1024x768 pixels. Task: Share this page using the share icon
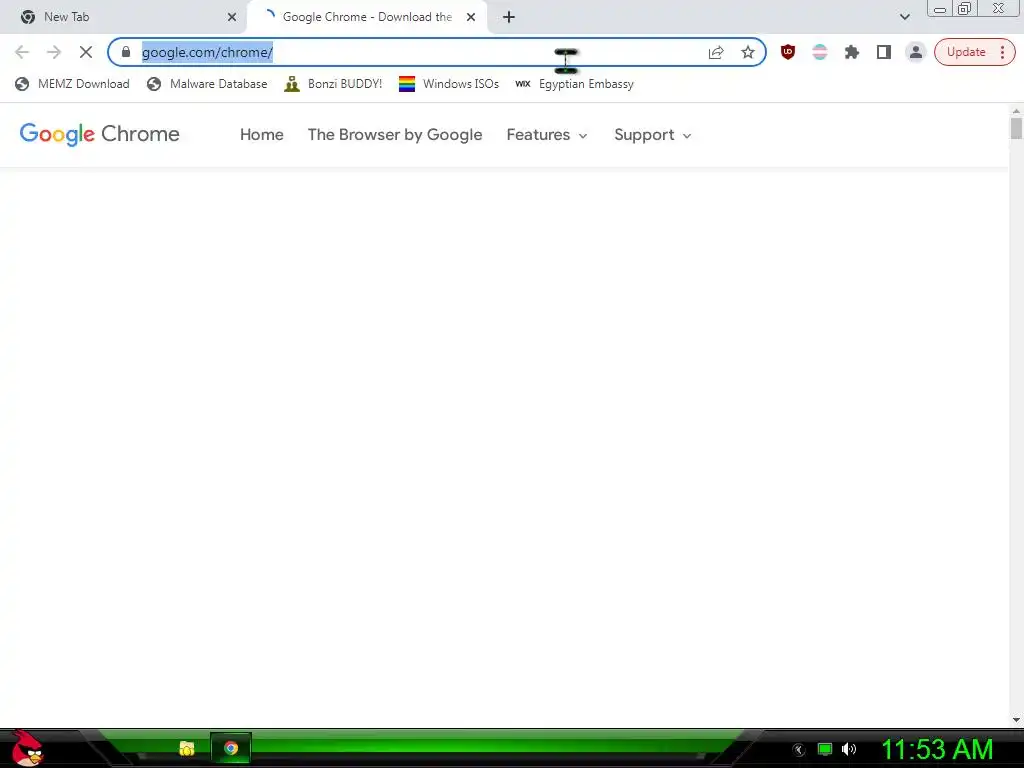point(716,52)
